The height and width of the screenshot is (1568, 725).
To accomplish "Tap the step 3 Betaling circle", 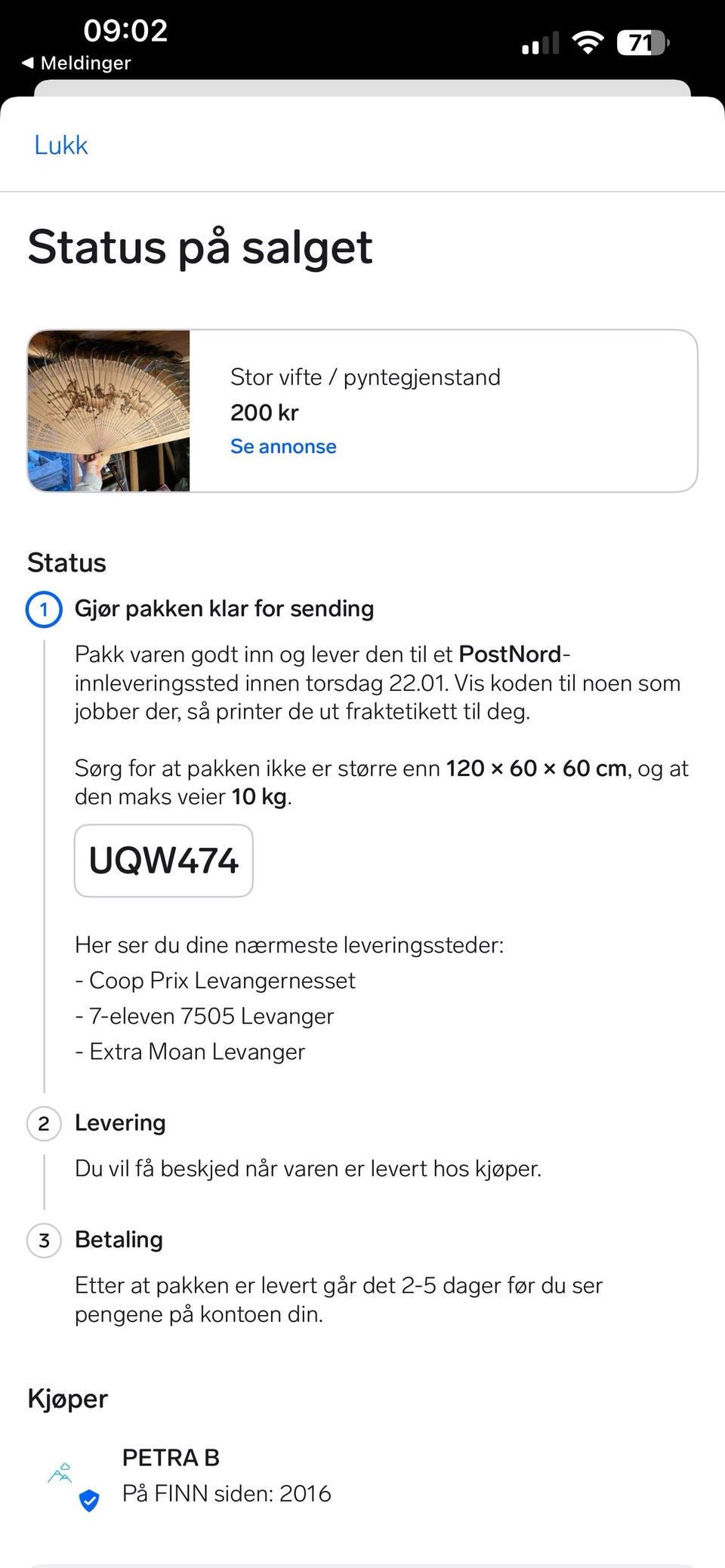I will coord(44,1240).
